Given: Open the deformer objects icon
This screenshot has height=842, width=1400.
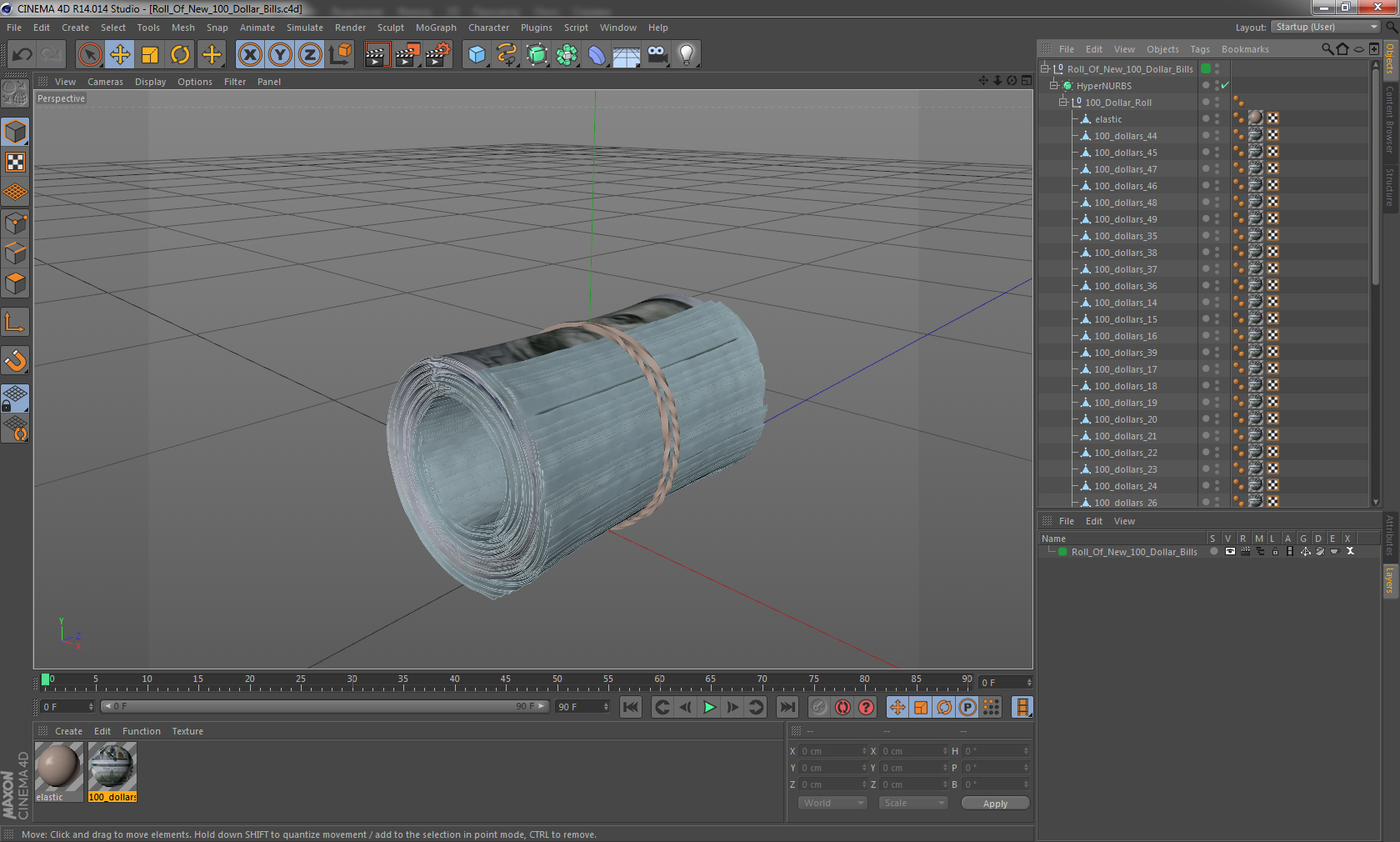Looking at the screenshot, I should 597,55.
